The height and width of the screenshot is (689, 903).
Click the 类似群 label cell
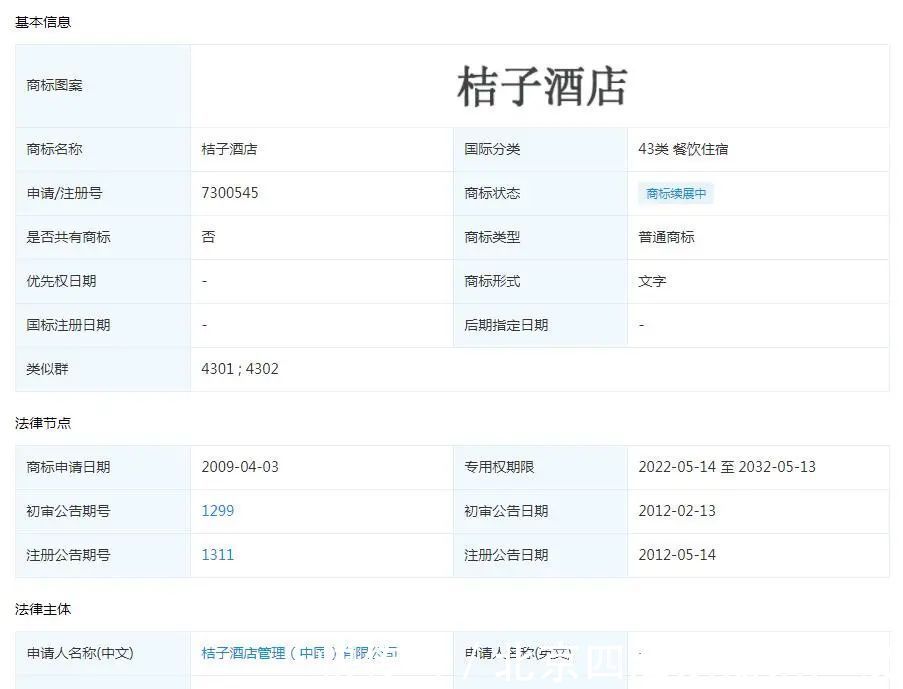103,369
